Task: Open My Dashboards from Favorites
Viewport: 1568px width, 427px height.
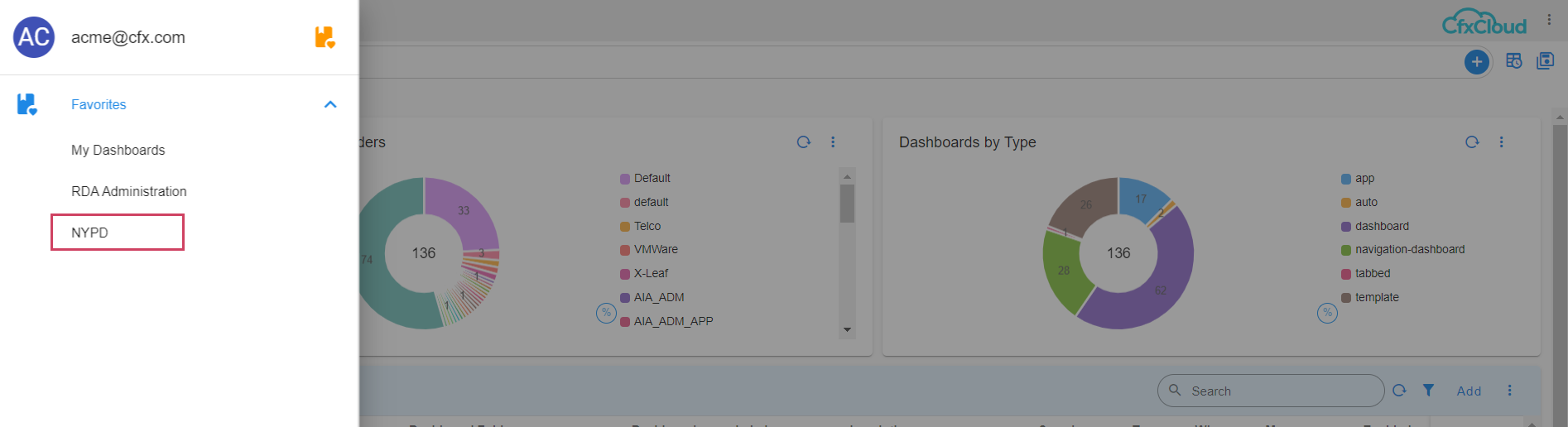Action: (118, 150)
